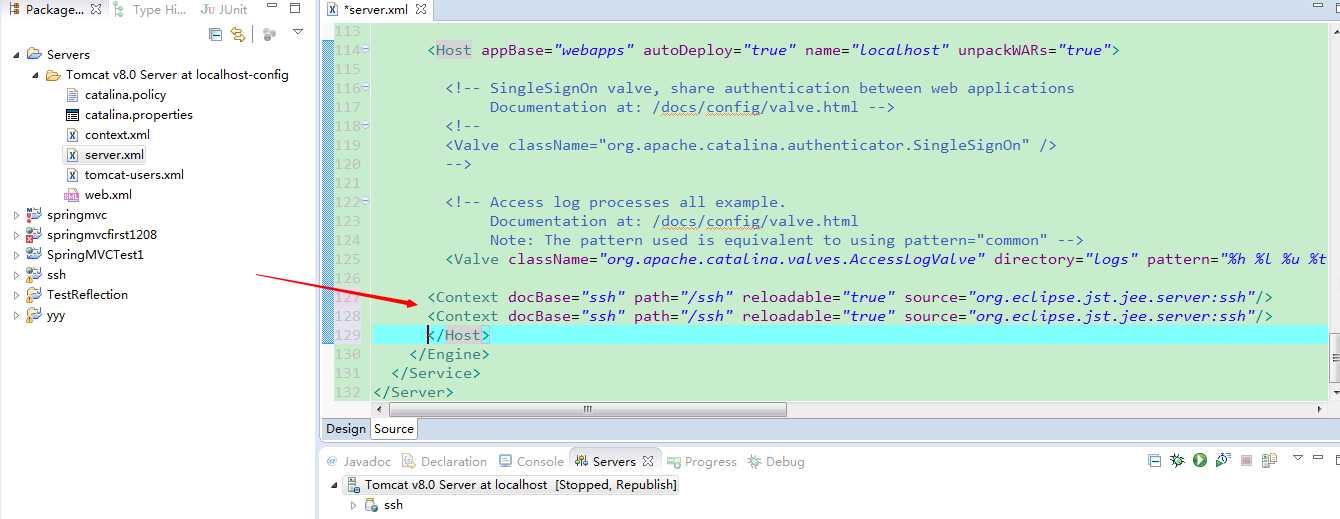
Task: Select the ssh project icon
Action: coord(34,275)
